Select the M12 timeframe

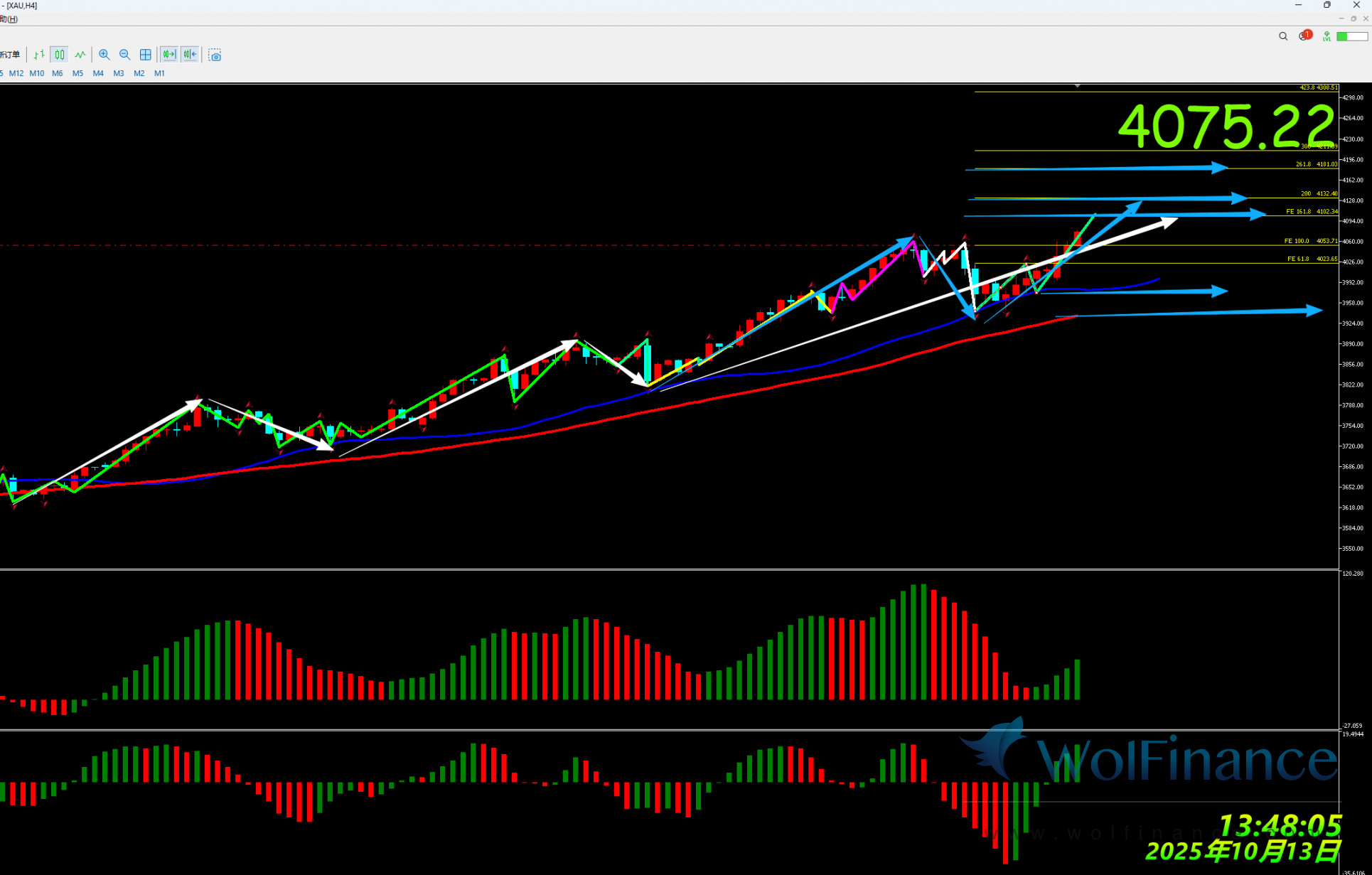pyautogui.click(x=16, y=73)
